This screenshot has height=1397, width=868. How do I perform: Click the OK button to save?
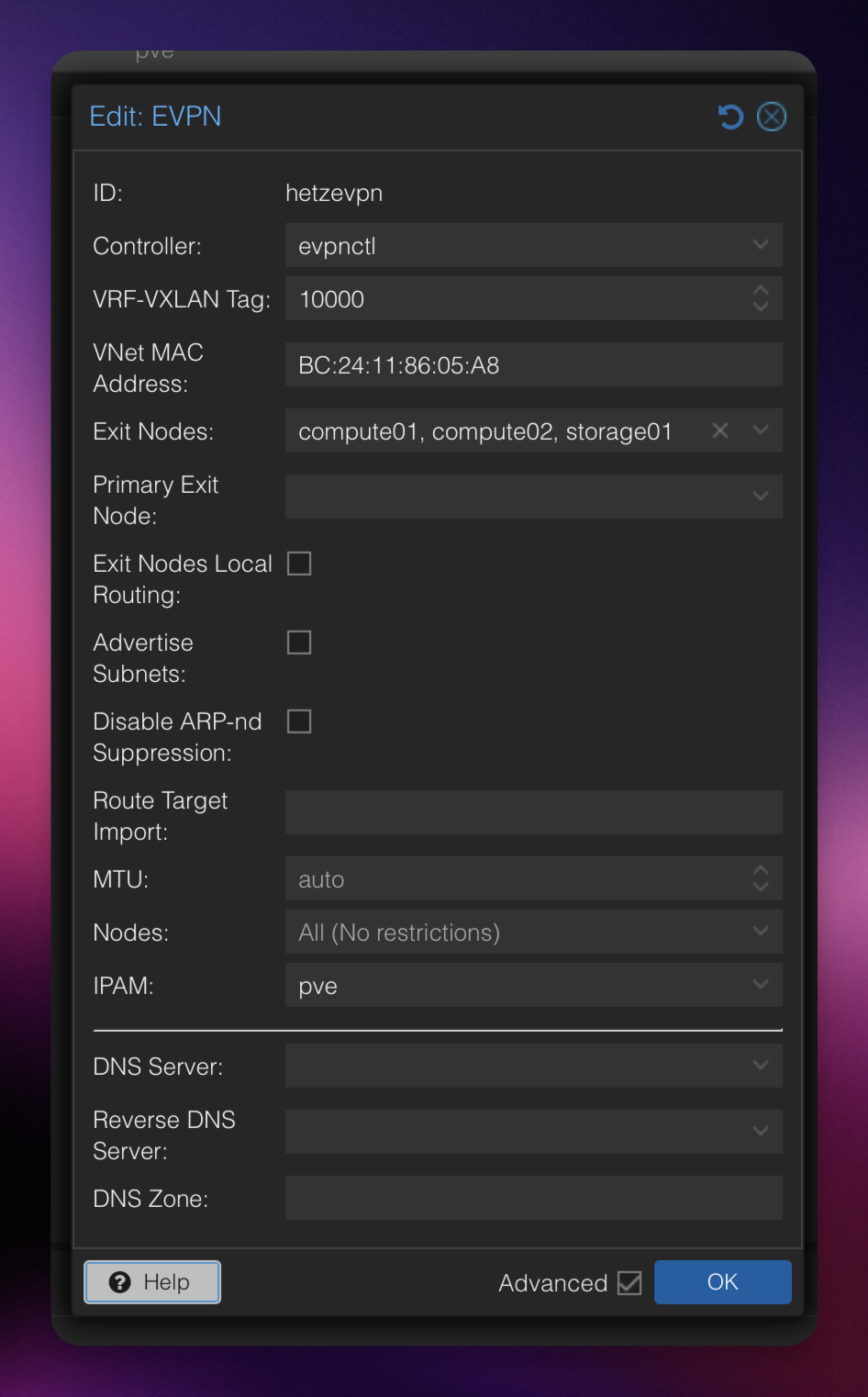click(722, 1282)
